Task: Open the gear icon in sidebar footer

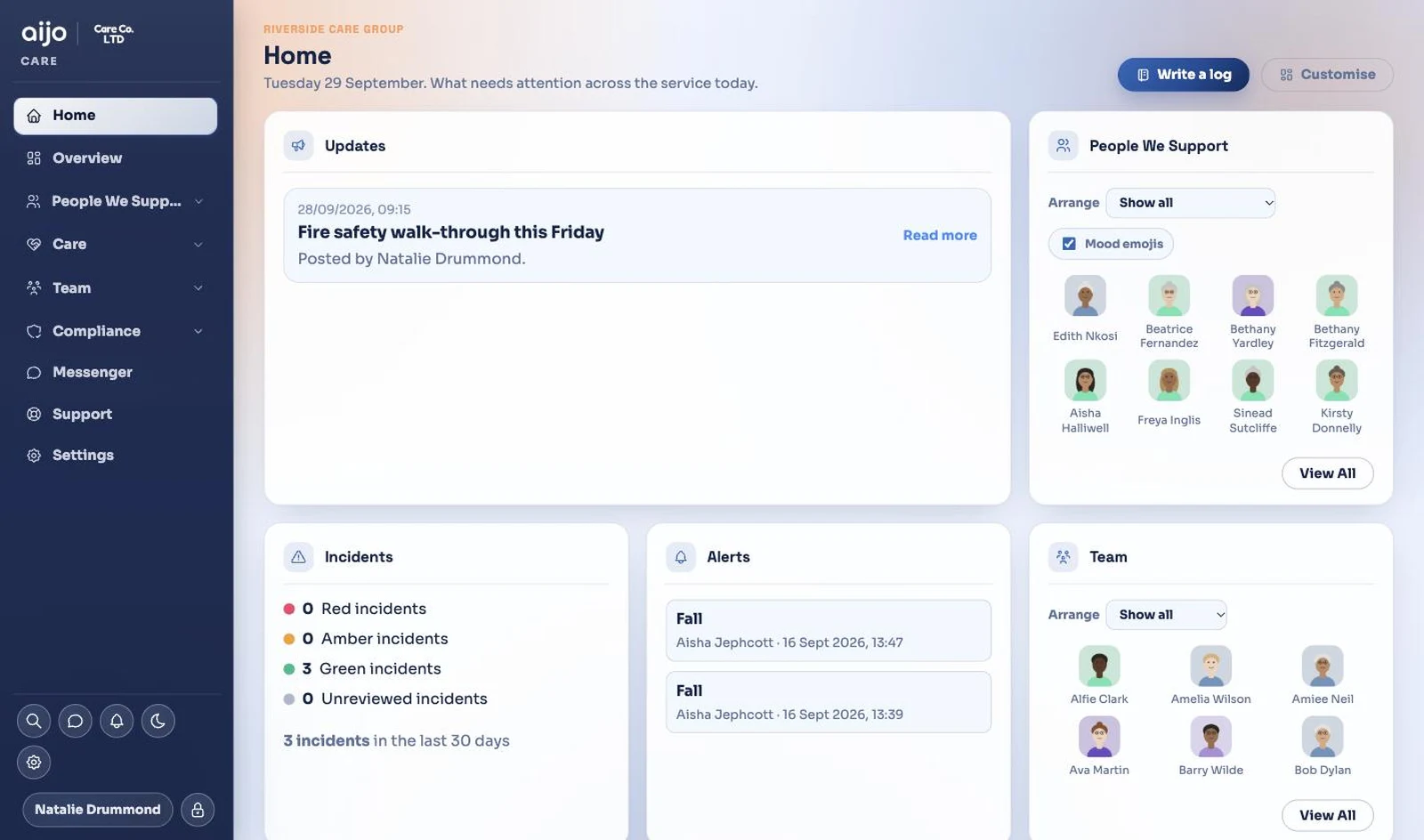Action: tap(34, 763)
